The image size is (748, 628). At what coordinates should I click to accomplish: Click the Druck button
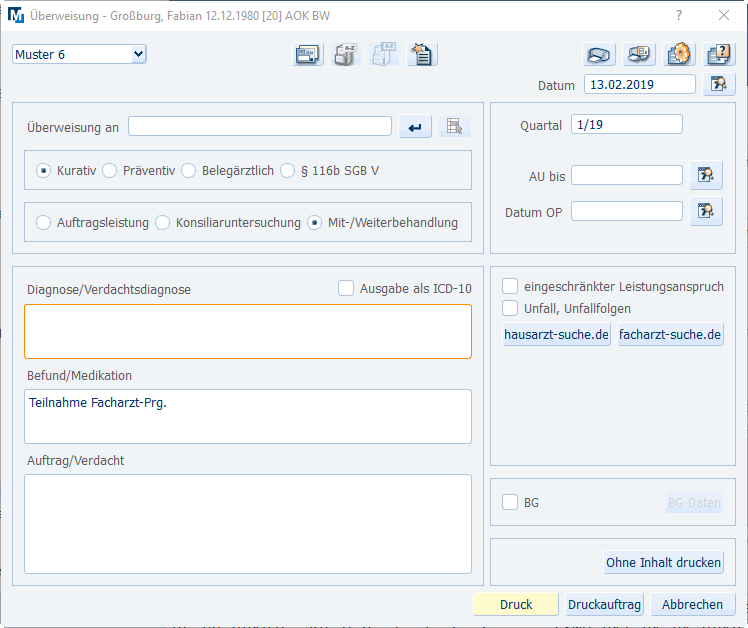(x=516, y=604)
